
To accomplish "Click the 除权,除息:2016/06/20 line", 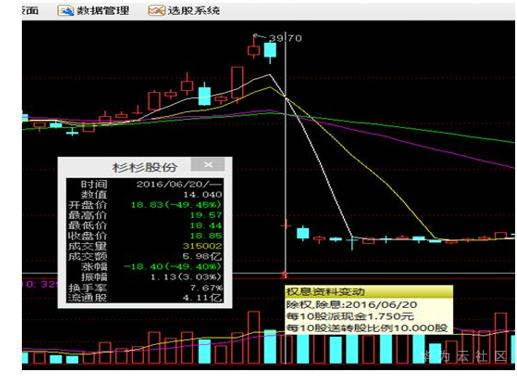I will pyautogui.click(x=352, y=305).
